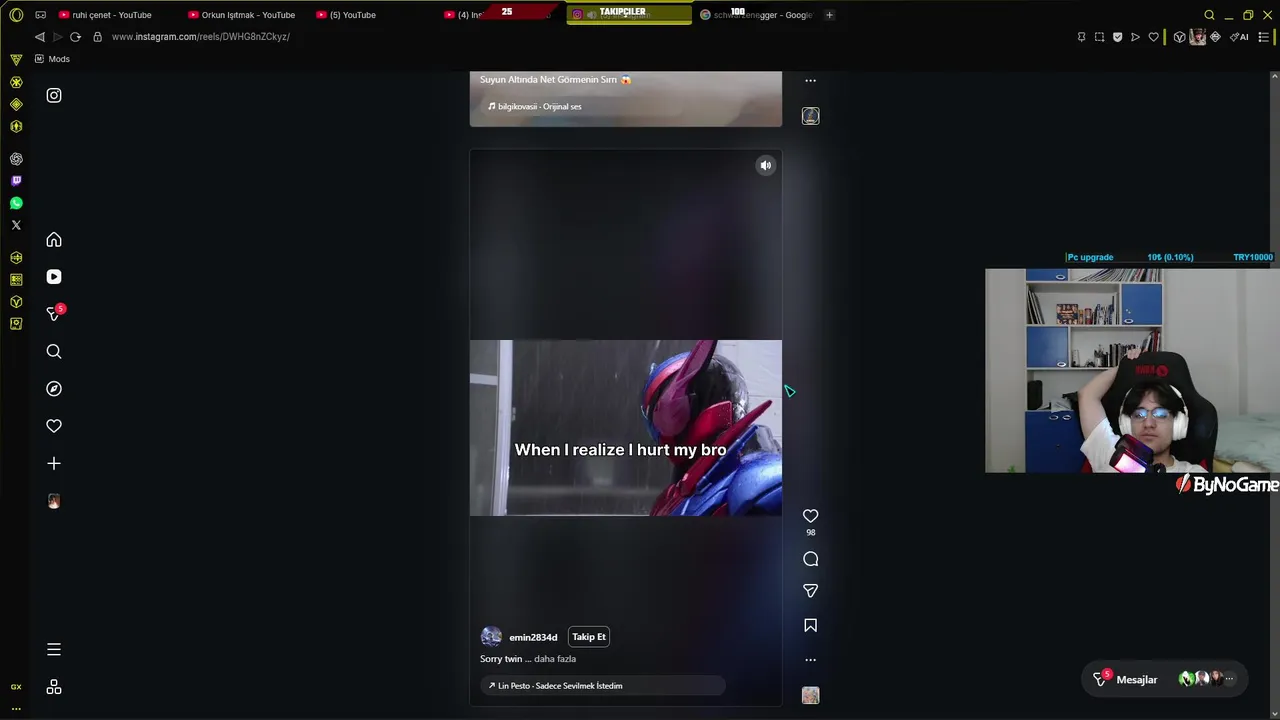Pin icon in browser toolbar
1280x720 pixels.
pos(1081,37)
